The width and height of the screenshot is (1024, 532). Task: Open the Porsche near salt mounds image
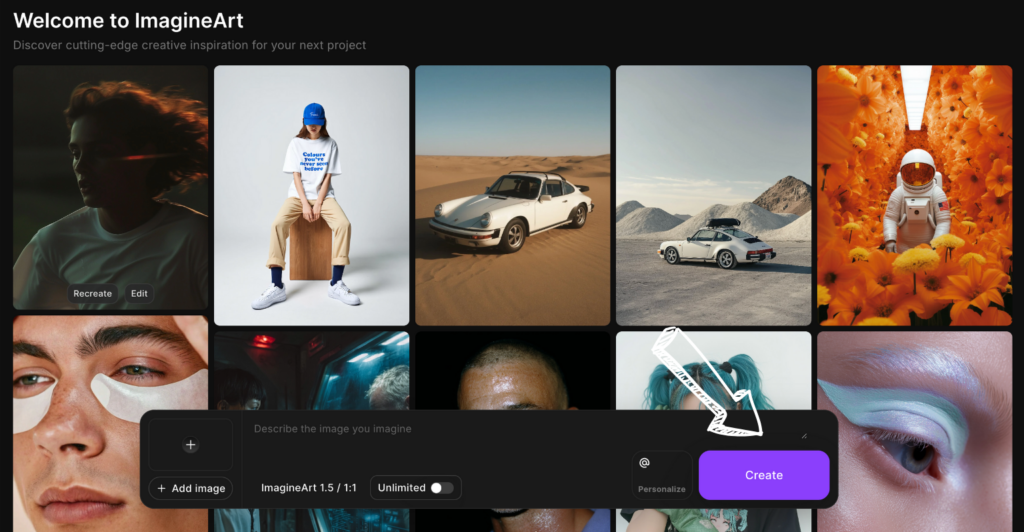[x=713, y=195]
